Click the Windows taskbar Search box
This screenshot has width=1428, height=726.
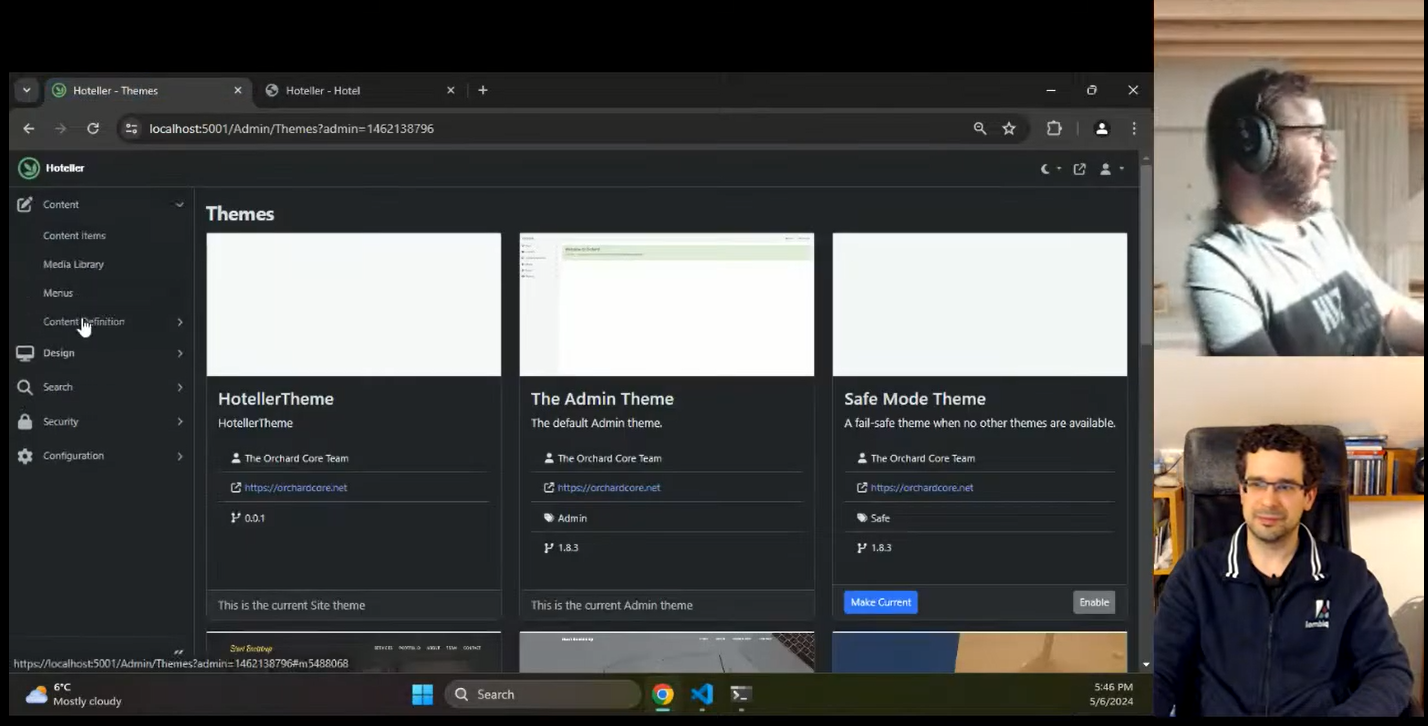543,694
